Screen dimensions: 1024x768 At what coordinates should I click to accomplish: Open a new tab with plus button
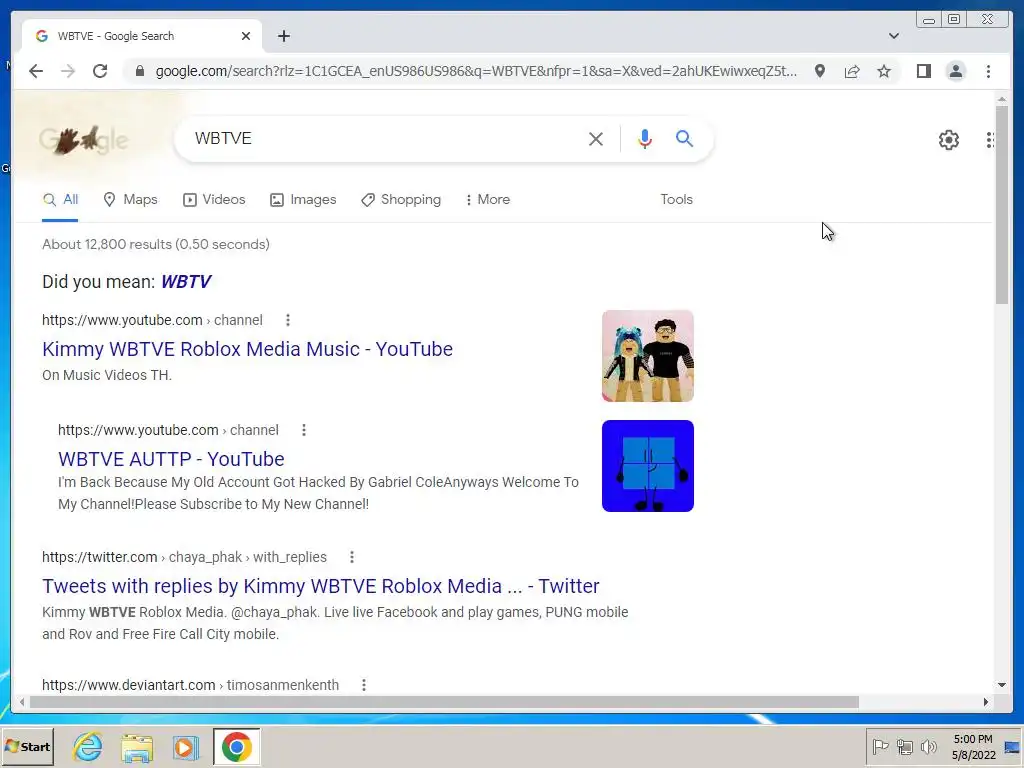[x=283, y=36]
